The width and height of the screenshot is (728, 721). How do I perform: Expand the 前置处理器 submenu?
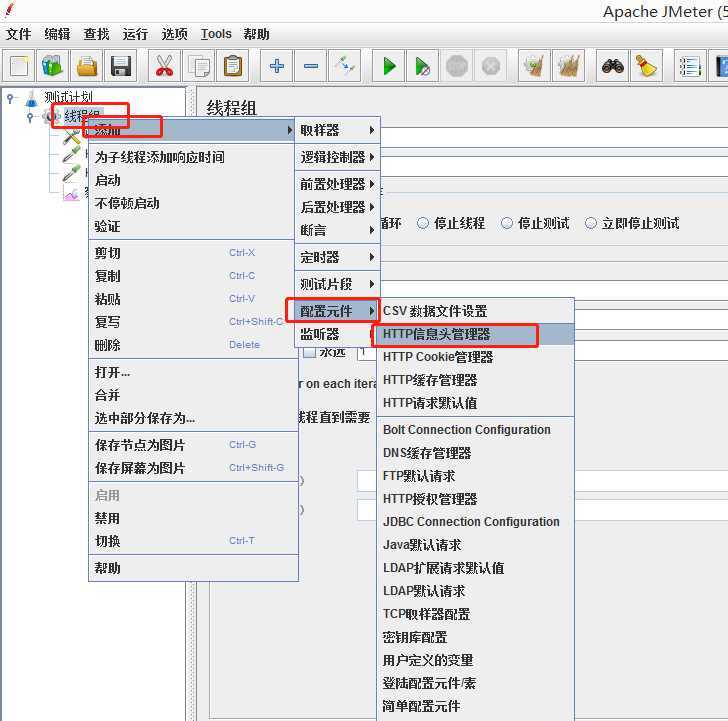(x=338, y=184)
